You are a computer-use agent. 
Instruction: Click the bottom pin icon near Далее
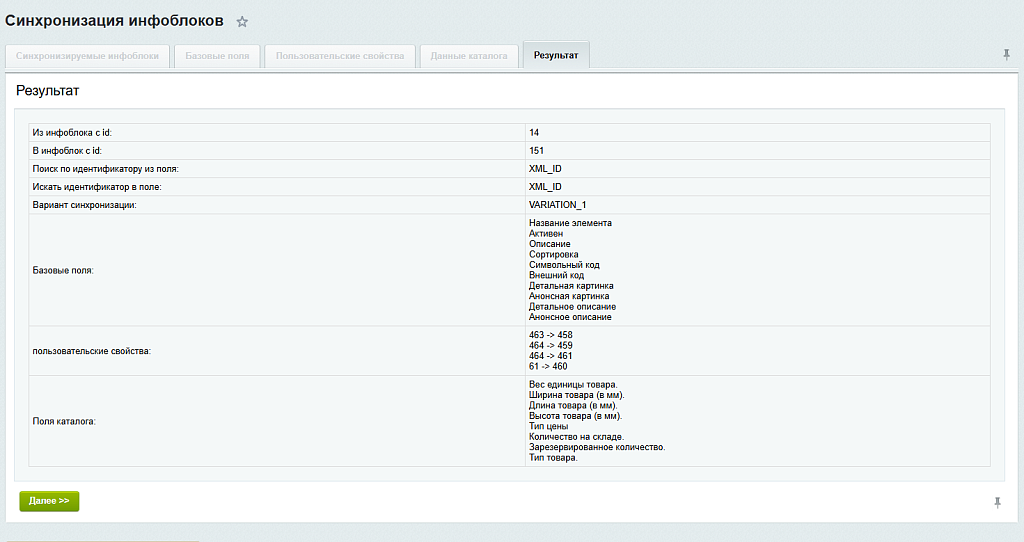pyautogui.click(x=997, y=502)
